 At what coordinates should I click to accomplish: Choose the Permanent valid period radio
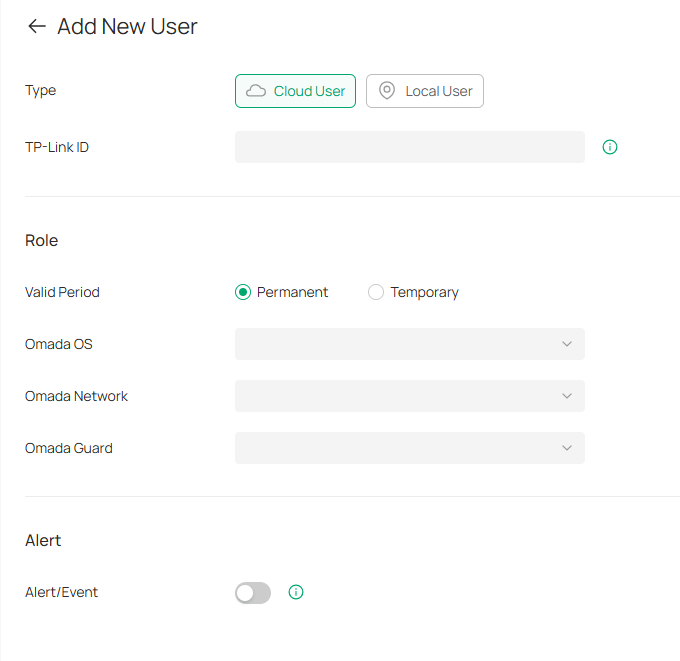click(x=243, y=292)
